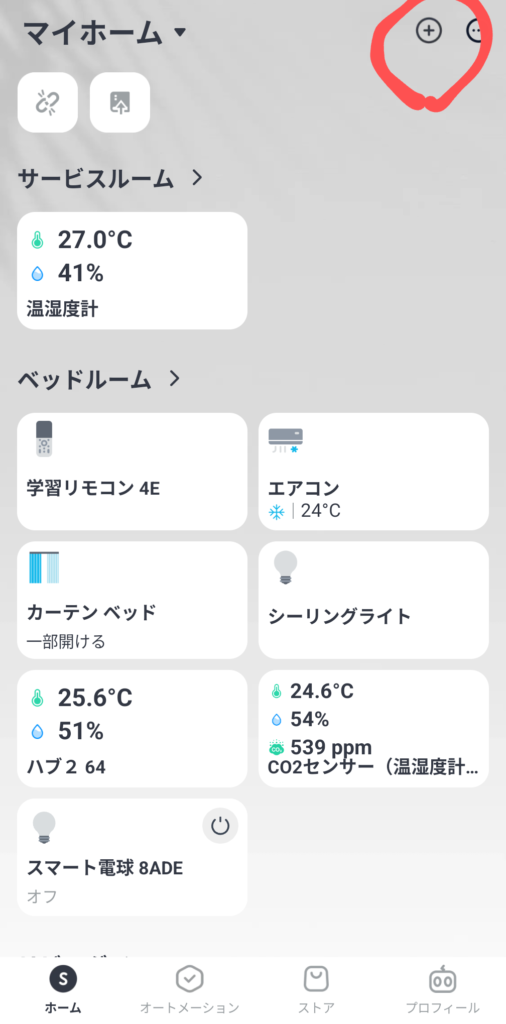Image resolution: width=506 pixels, height=1024 pixels.
Task: Tap the broken link icon button
Action: [48, 103]
